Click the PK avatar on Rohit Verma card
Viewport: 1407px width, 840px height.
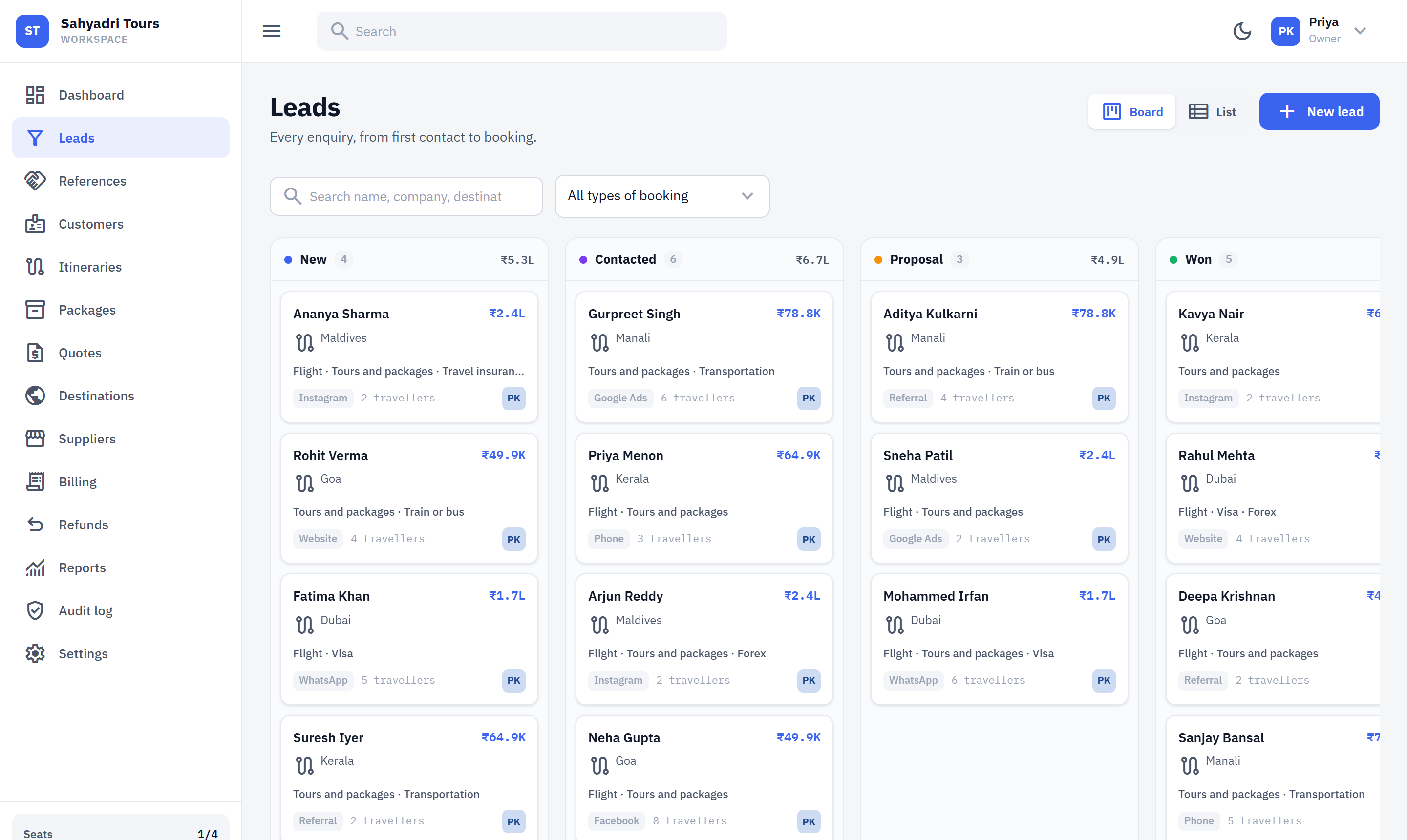tap(513, 540)
